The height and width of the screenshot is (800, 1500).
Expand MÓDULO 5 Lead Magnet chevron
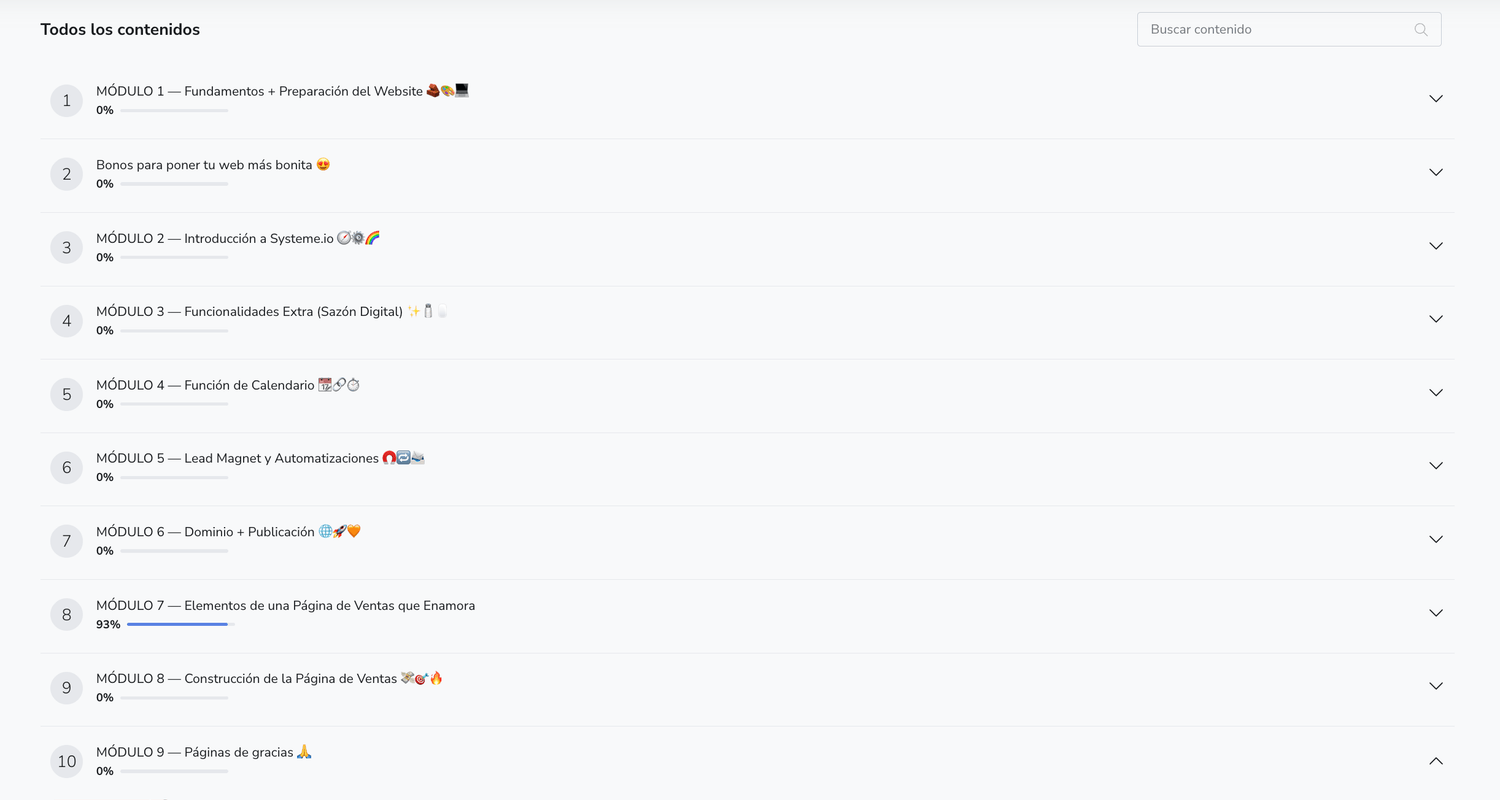point(1436,466)
